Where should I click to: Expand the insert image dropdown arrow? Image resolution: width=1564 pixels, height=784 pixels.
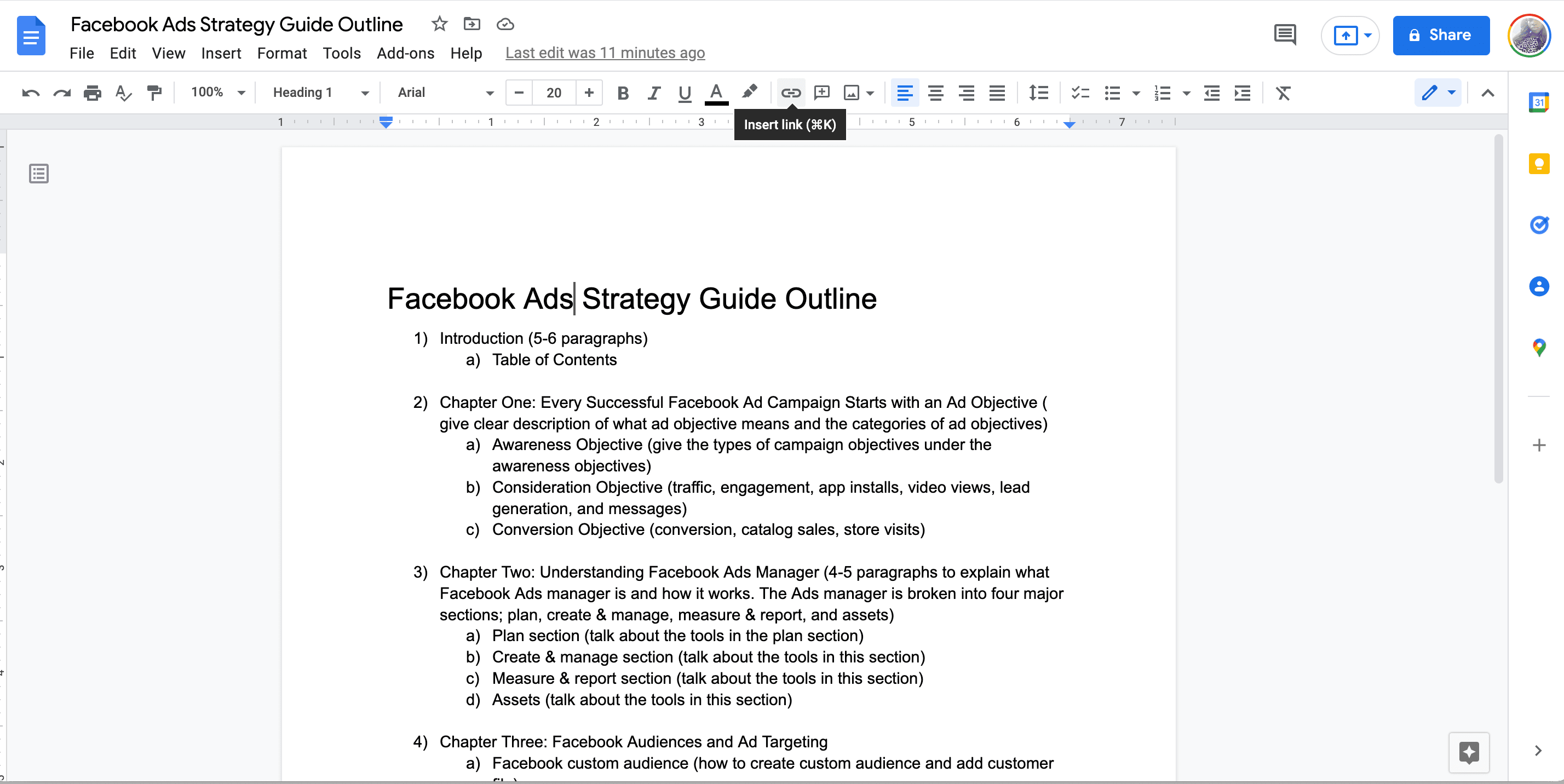(871, 94)
